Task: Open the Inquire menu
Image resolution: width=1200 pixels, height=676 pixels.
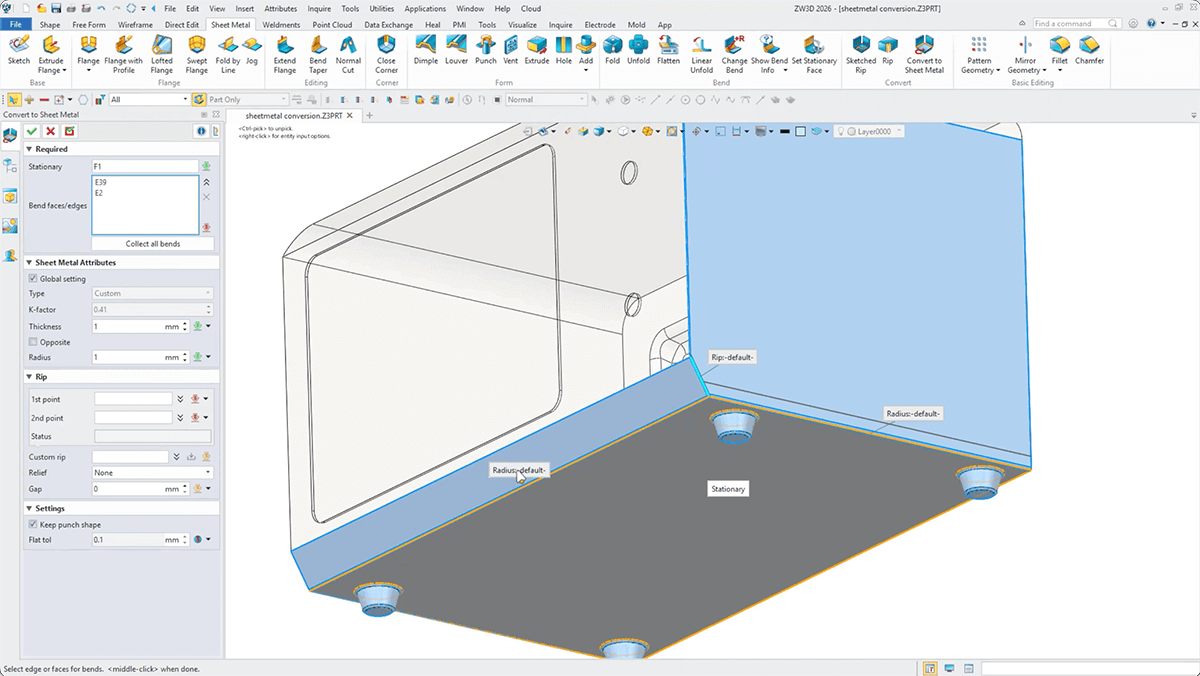Action: (x=319, y=8)
